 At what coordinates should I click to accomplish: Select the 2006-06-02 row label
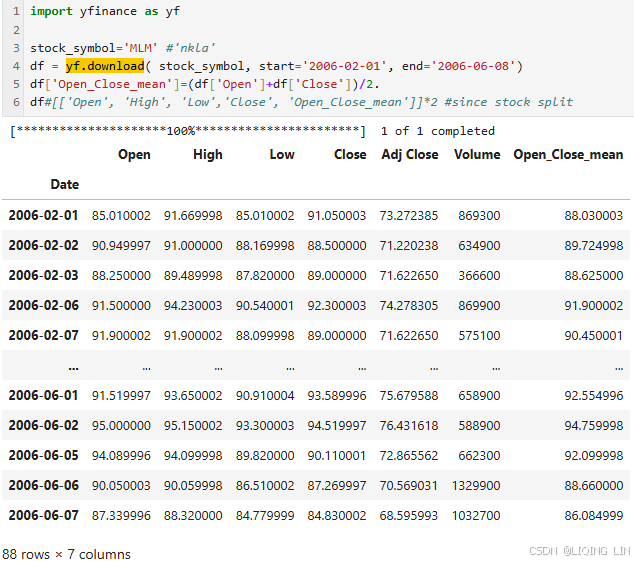click(43, 425)
